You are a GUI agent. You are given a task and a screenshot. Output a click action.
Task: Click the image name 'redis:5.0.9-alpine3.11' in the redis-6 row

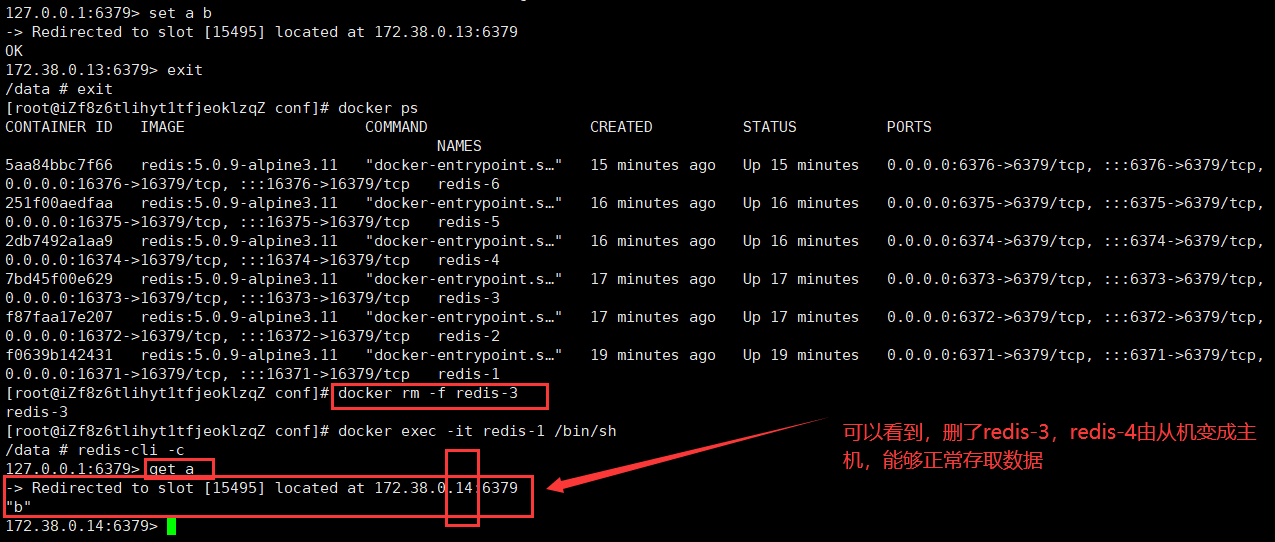239,165
